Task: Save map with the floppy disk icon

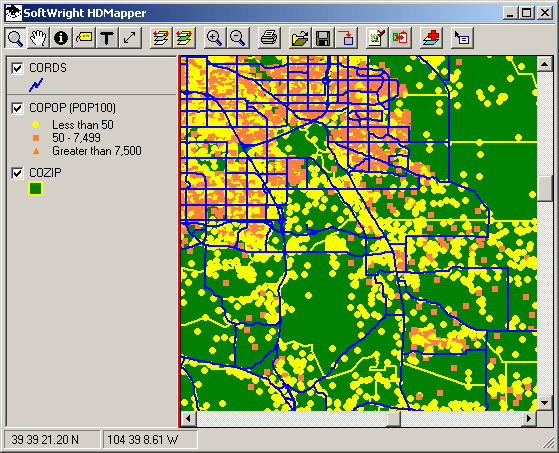Action: 323,38
